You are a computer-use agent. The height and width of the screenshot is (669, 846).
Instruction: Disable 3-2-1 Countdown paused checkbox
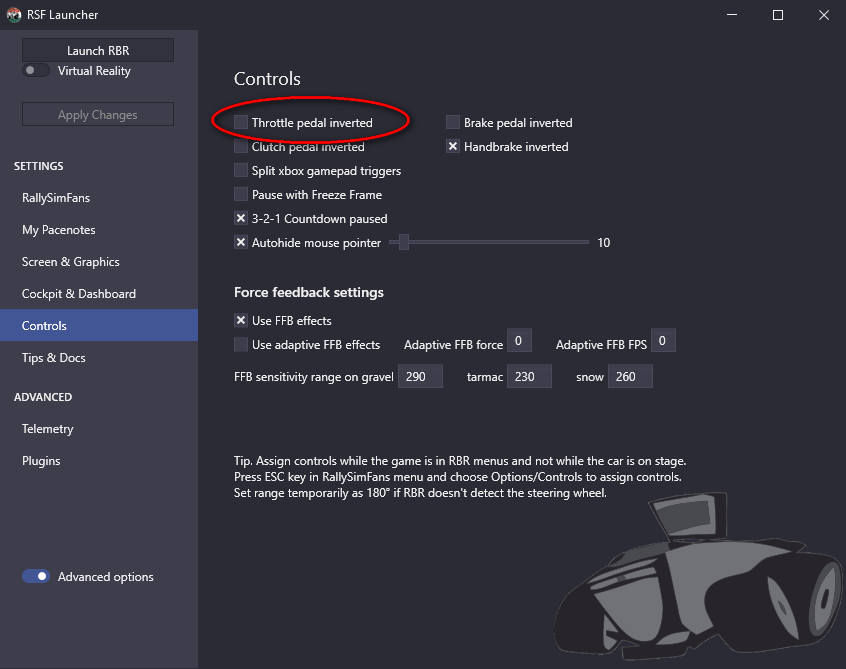tap(241, 219)
